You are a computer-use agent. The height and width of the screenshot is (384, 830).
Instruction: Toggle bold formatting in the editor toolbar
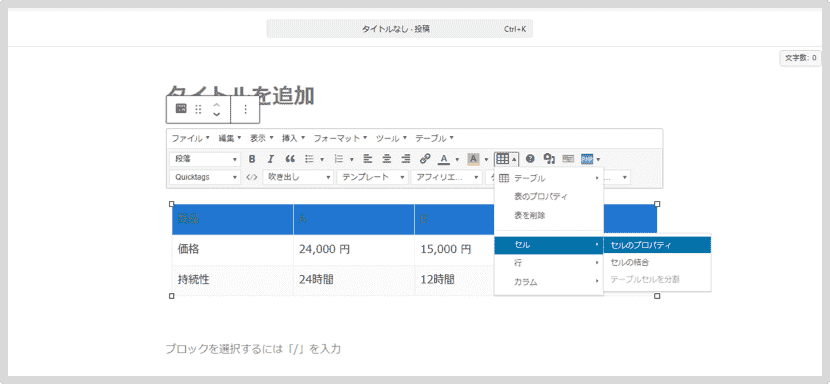click(x=252, y=159)
